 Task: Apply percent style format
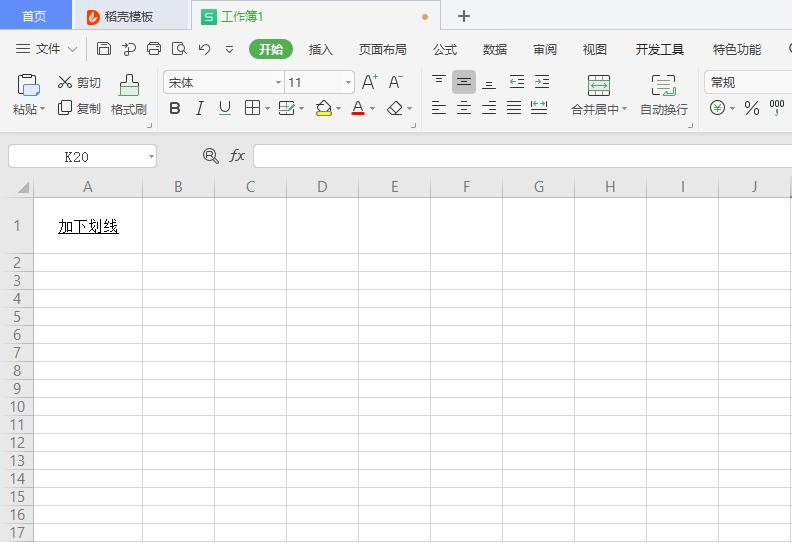click(x=752, y=108)
